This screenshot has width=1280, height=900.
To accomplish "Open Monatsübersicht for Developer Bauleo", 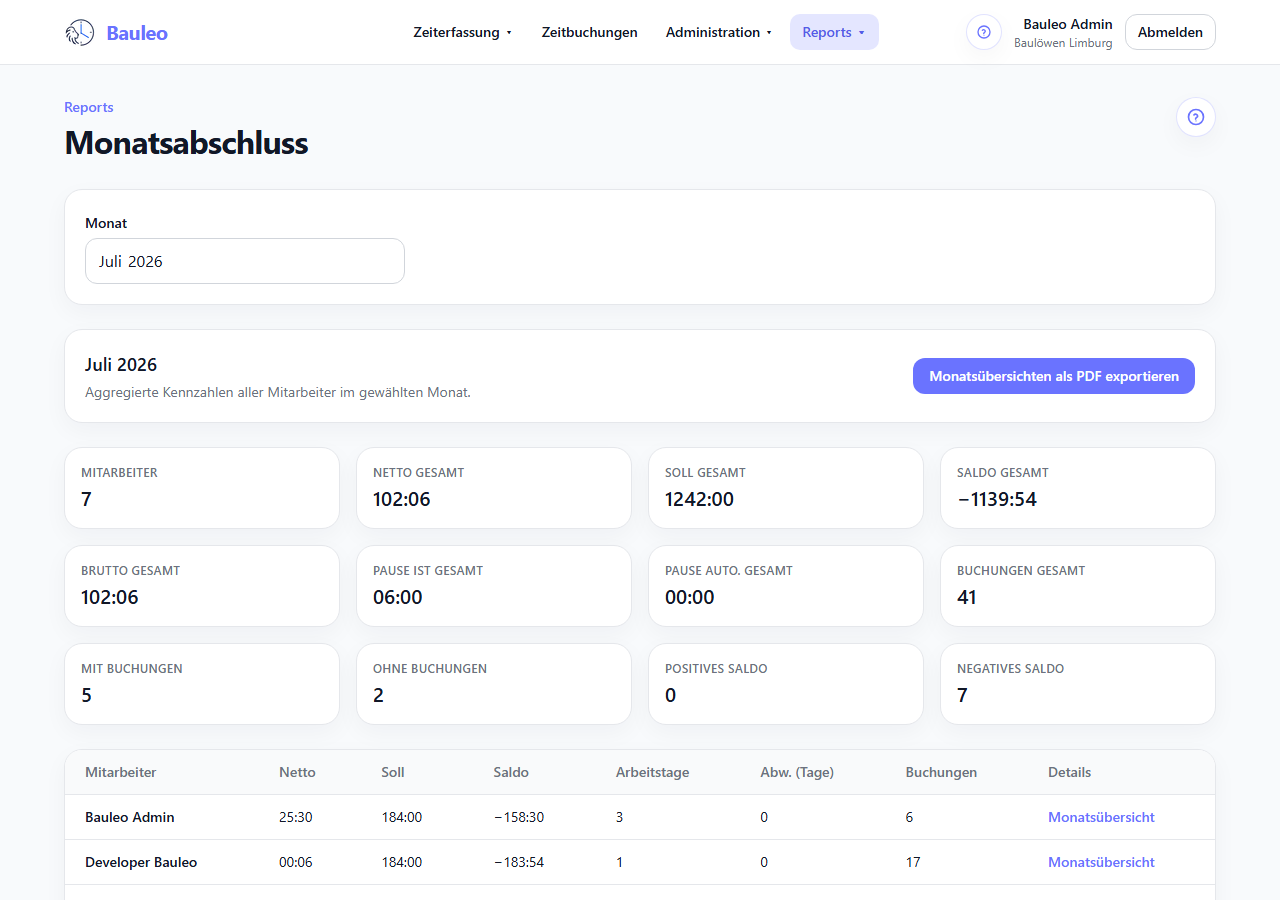I will point(1101,862).
